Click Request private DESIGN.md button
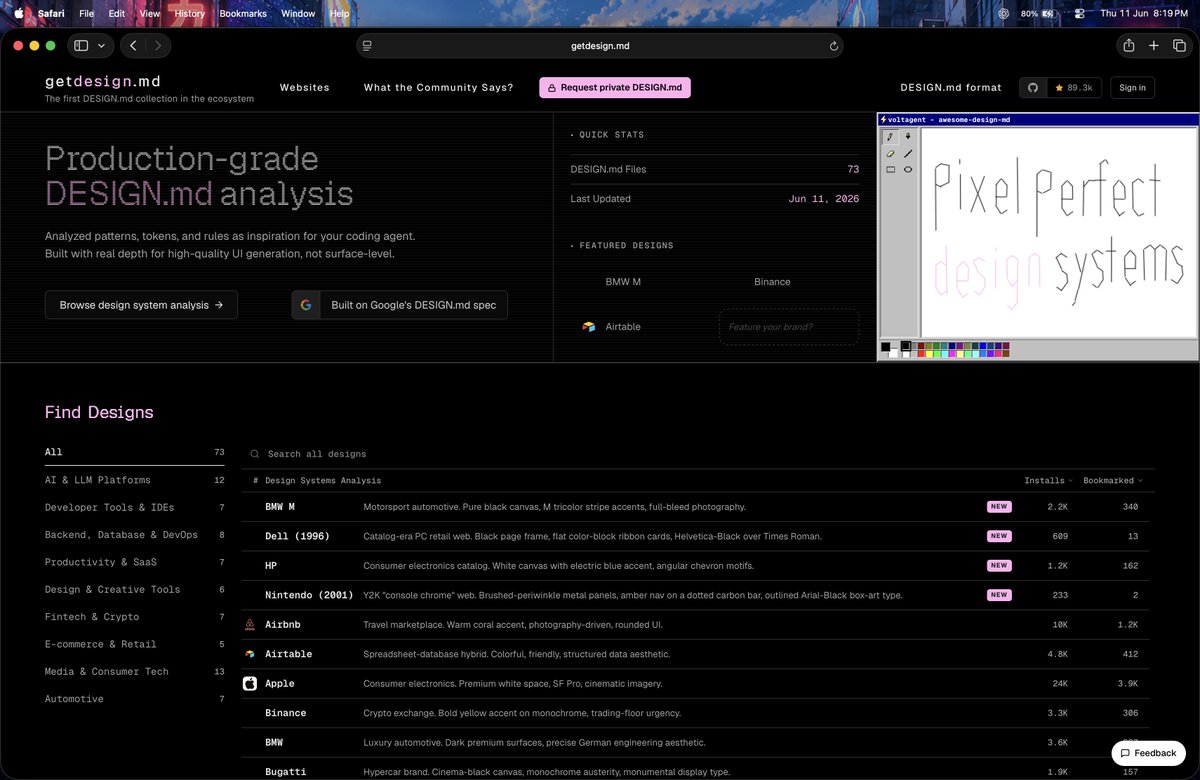 [x=615, y=88]
